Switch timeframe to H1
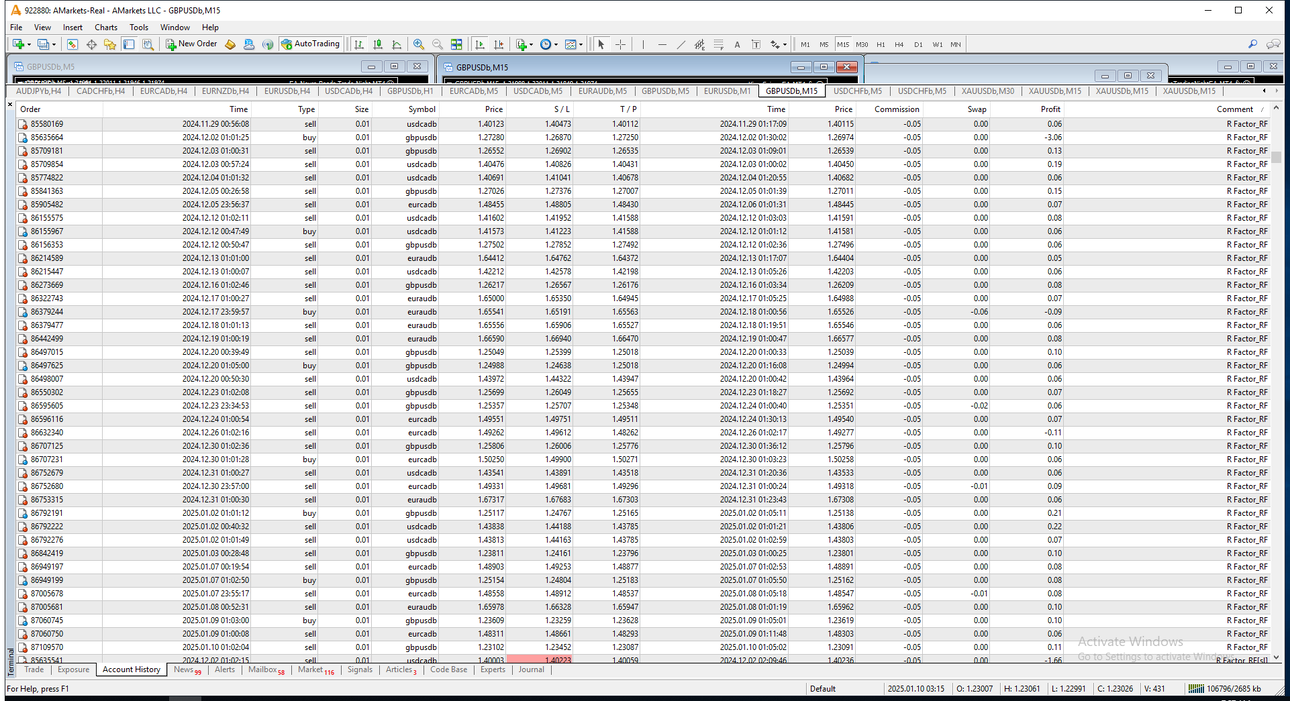The height and width of the screenshot is (701, 1290). [x=881, y=44]
